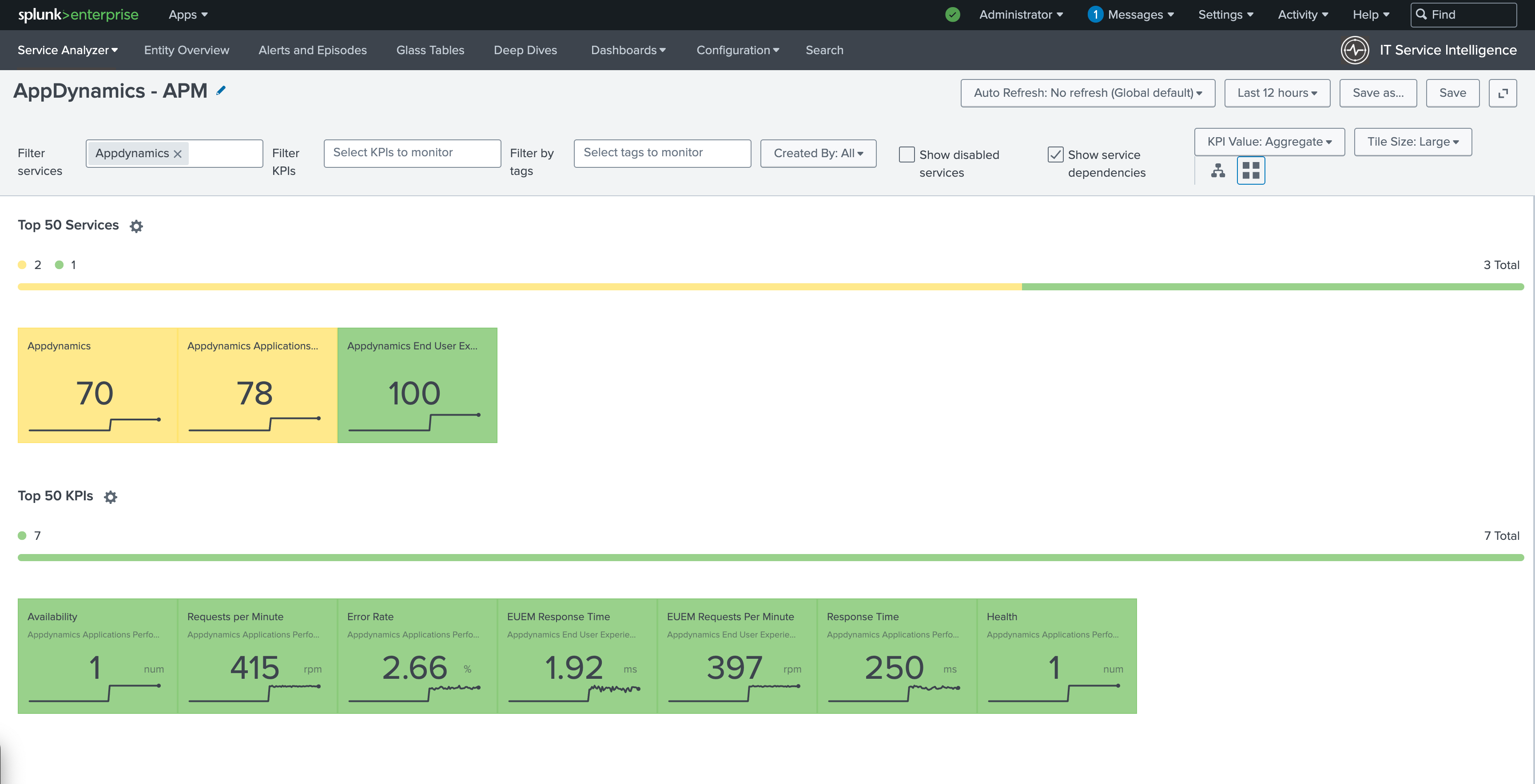
Task: Click the Find search box
Action: pyautogui.click(x=1463, y=15)
